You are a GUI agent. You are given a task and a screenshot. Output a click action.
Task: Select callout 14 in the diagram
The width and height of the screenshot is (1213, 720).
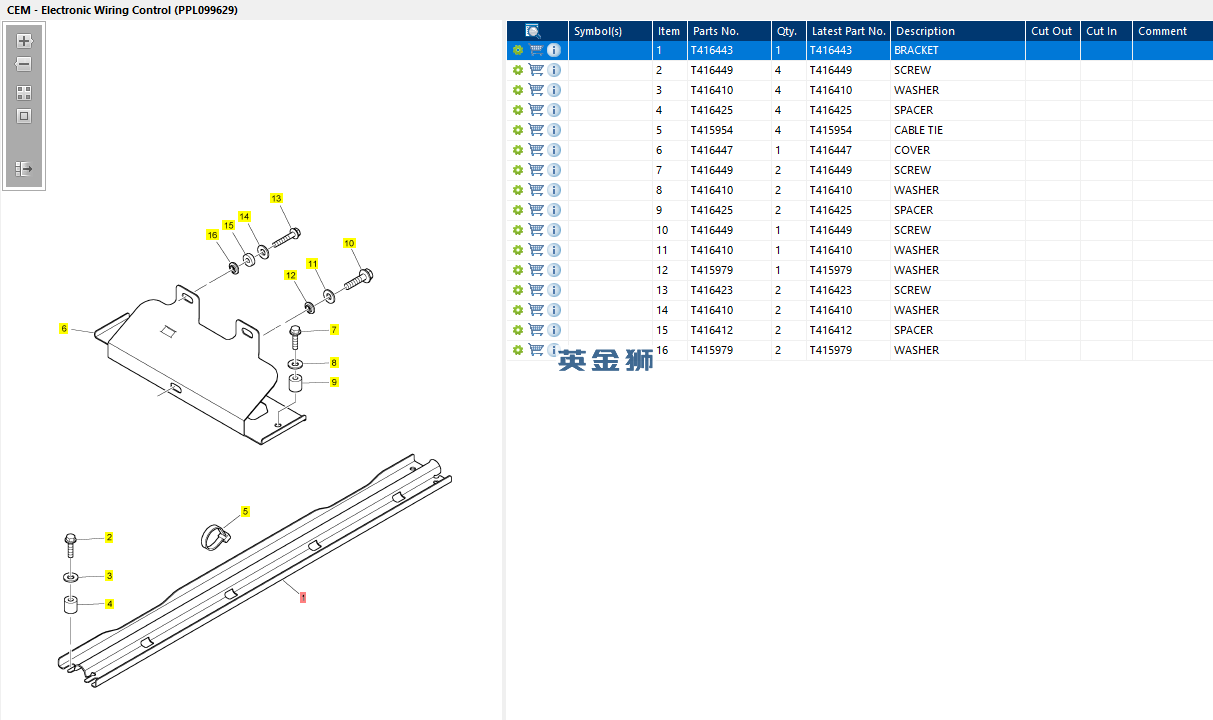pyautogui.click(x=244, y=216)
